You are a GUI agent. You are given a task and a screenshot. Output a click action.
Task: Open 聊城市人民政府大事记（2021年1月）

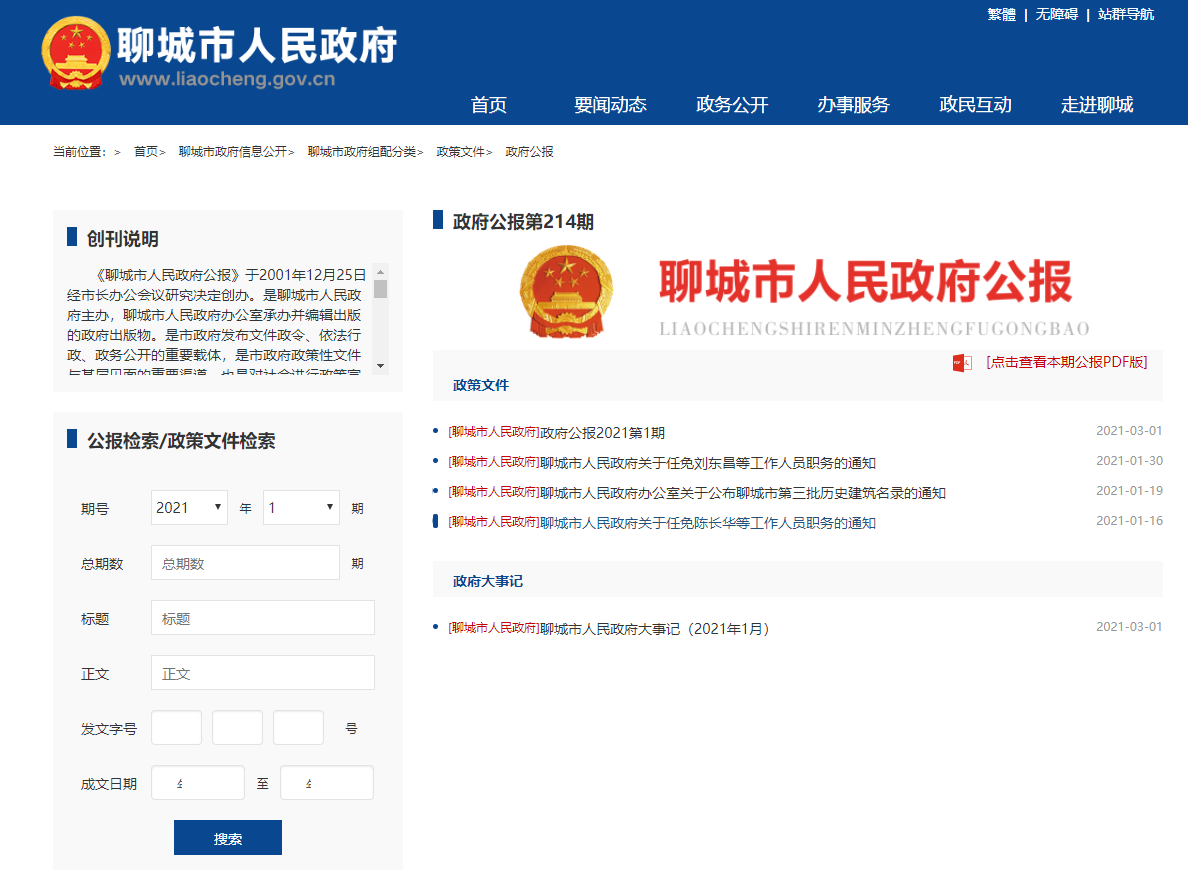pos(608,628)
